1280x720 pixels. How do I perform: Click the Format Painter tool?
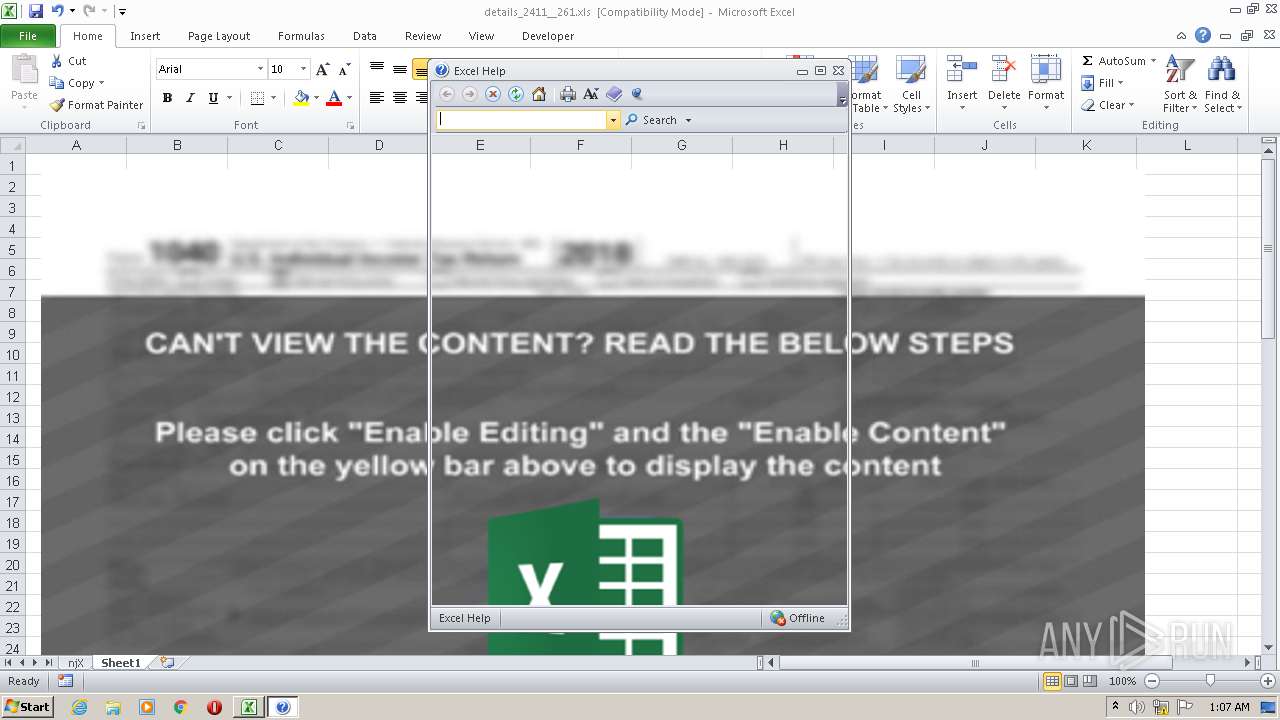click(x=97, y=105)
